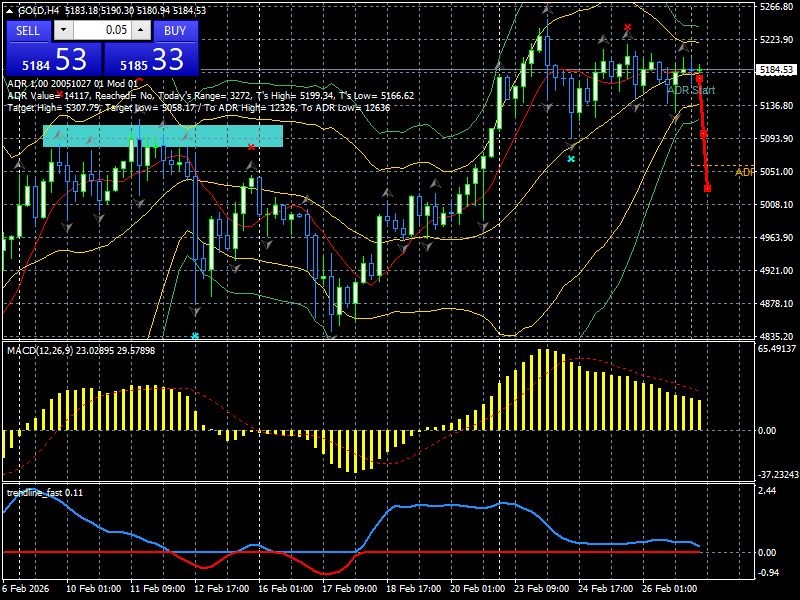800x600 pixels.
Task: Click the -37.23243 MACD scale value
Action: (778, 475)
